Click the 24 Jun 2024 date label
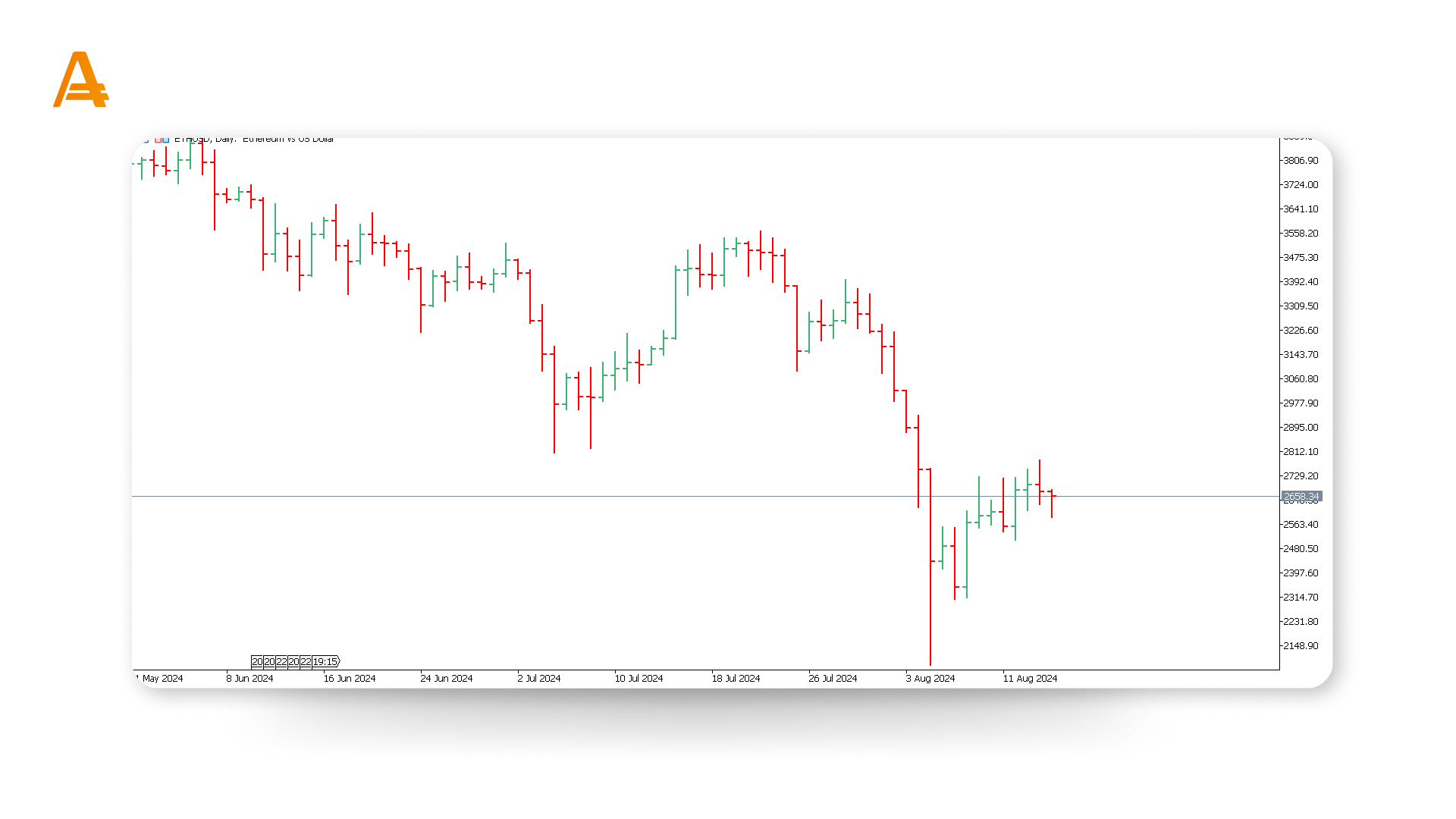 tap(446, 679)
